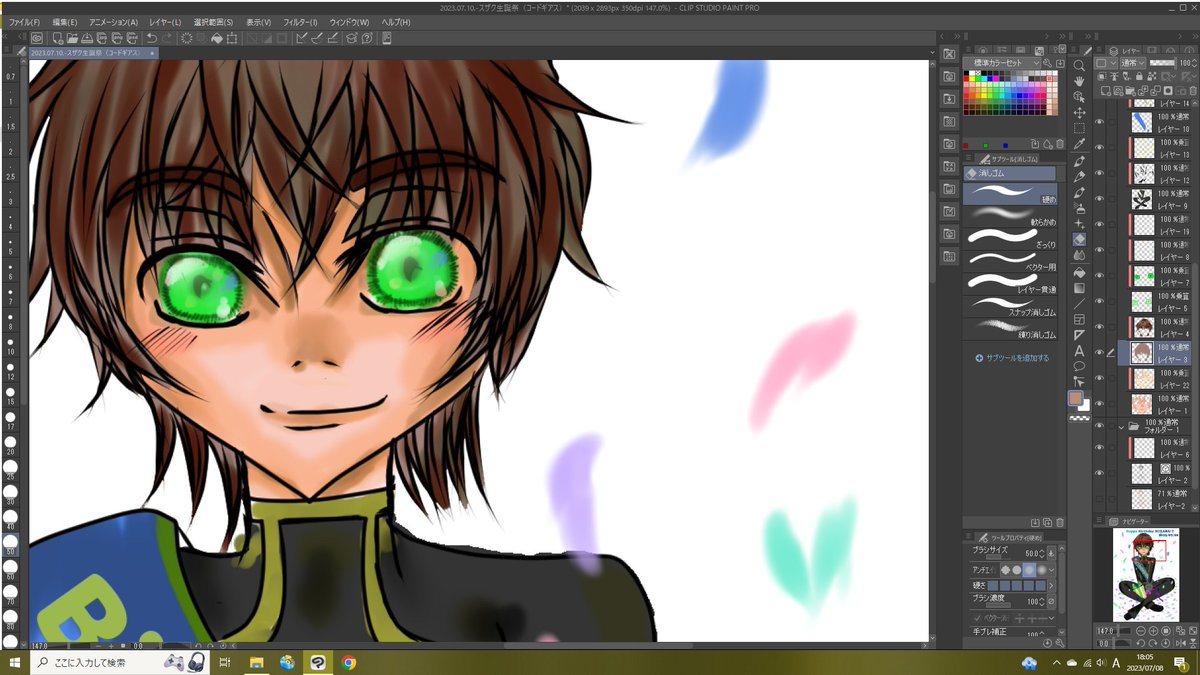The width and height of the screenshot is (1200, 675).
Task: Select the Operation object tool
Action: coord(1079,97)
